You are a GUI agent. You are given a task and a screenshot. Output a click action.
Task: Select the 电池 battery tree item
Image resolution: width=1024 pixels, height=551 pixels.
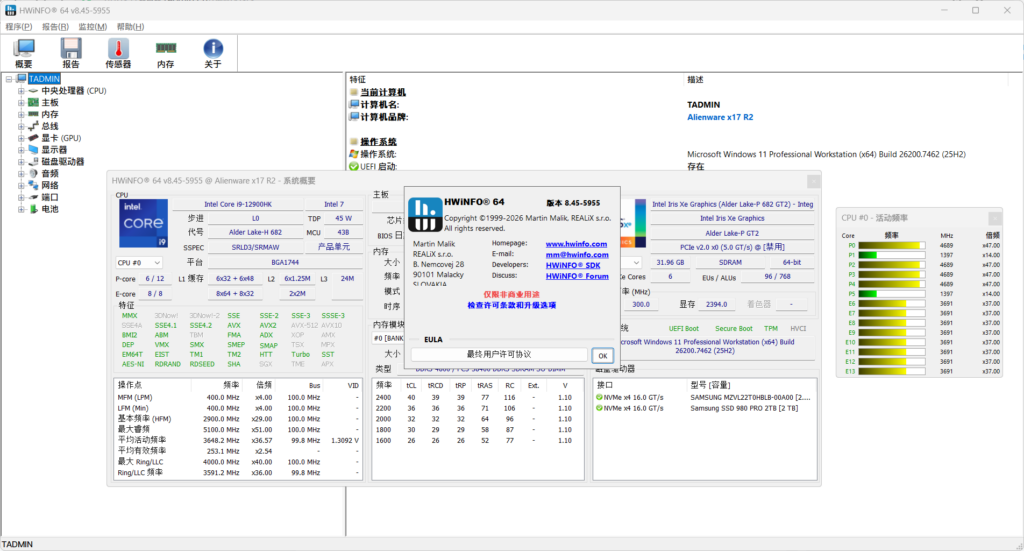click(x=50, y=209)
